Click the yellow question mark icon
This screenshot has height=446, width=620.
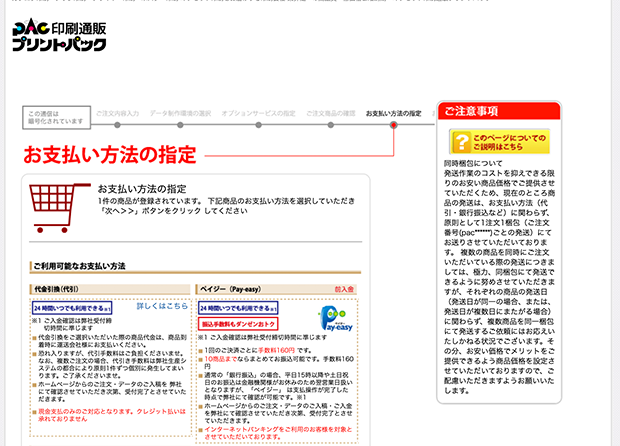pos(461,142)
